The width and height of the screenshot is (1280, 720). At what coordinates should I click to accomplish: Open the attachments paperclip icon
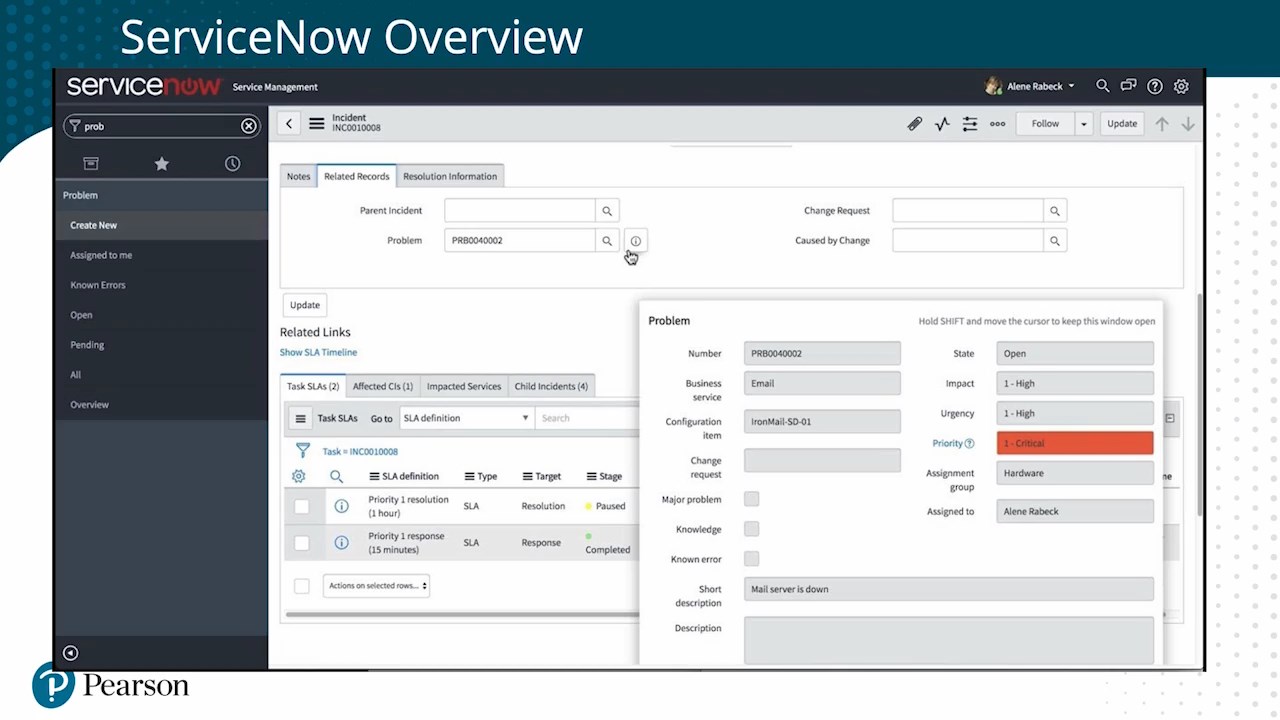point(914,124)
